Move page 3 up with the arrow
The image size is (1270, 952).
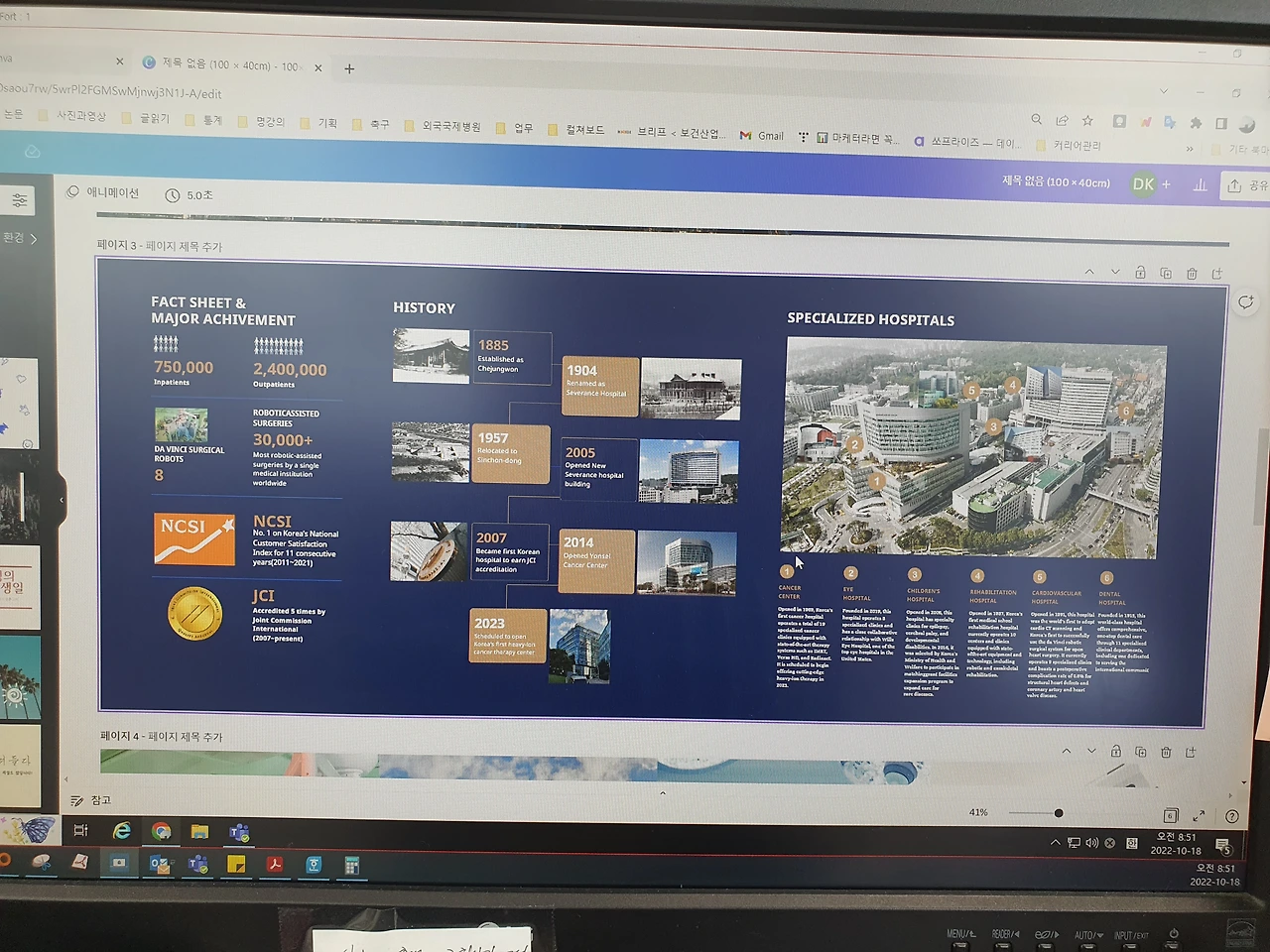click(1088, 272)
